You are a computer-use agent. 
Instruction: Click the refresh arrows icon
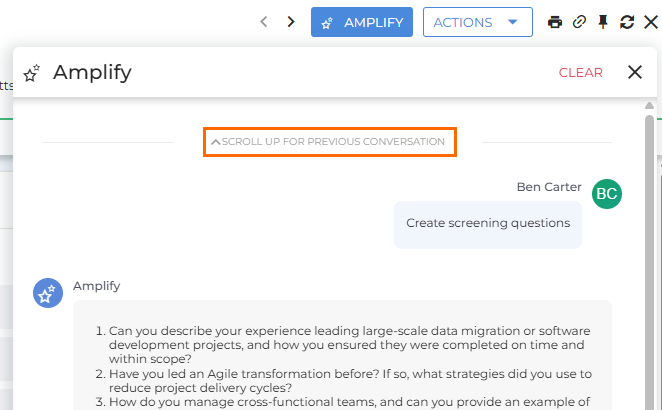627,22
